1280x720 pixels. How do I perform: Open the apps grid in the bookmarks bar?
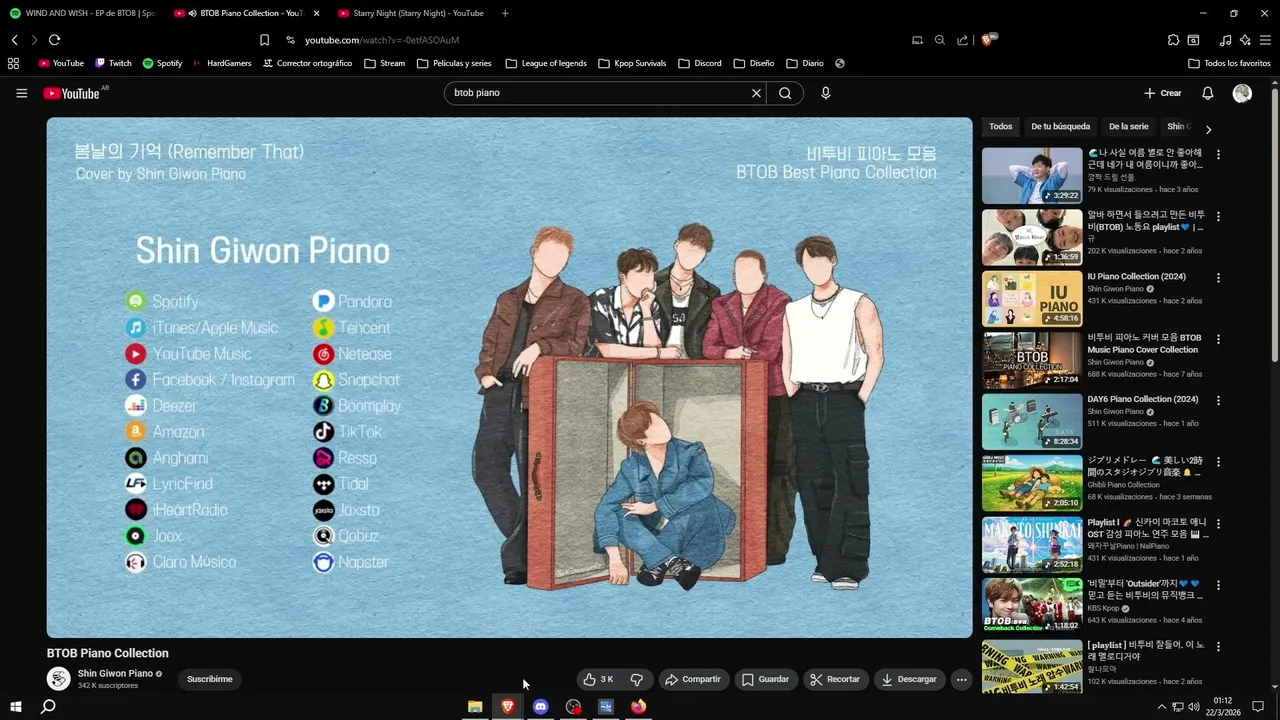coord(13,63)
